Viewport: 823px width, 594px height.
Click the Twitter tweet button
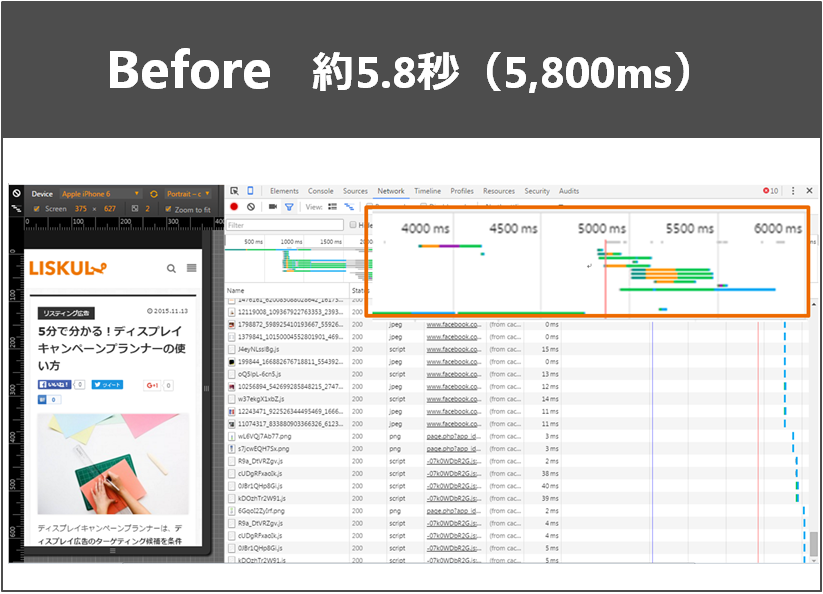107,385
